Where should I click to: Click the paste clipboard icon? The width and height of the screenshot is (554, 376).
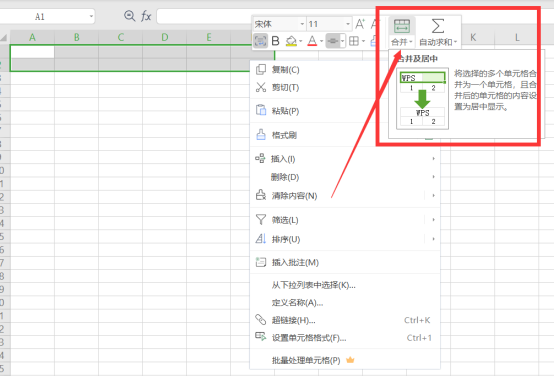(x=261, y=110)
